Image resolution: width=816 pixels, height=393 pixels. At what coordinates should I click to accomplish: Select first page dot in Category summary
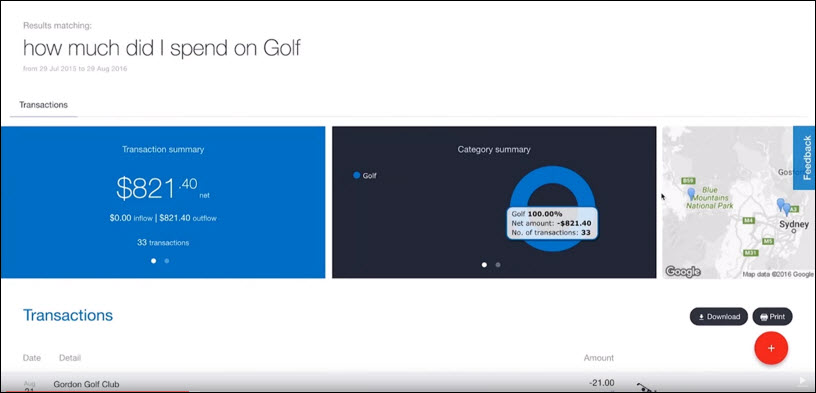484,264
